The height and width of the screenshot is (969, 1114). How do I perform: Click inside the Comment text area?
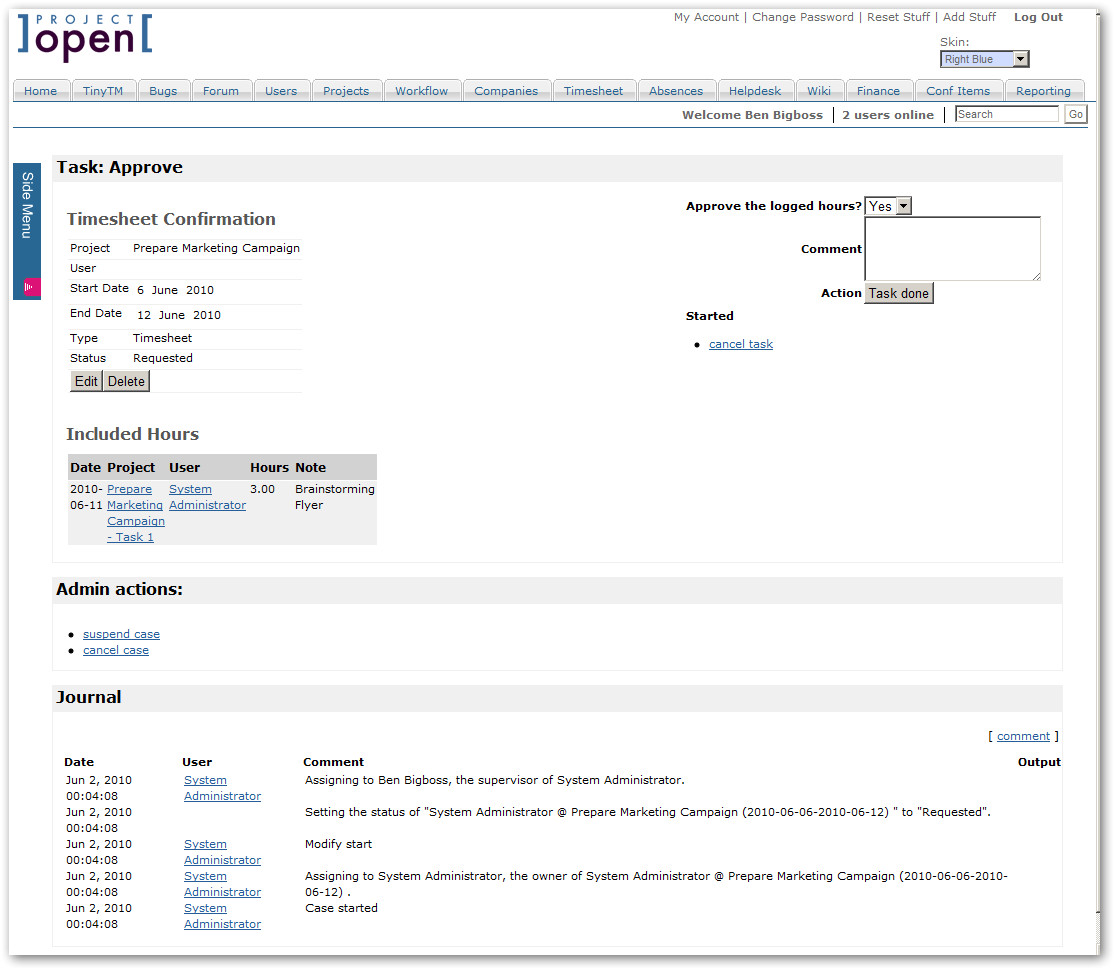[952, 249]
